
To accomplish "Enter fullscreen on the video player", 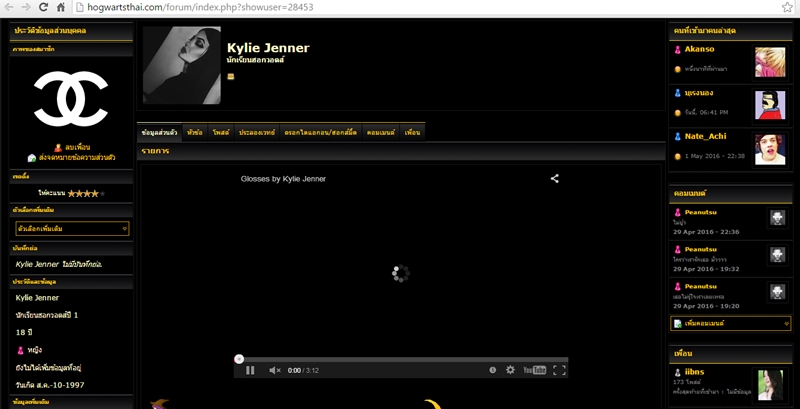I will tap(559, 370).
